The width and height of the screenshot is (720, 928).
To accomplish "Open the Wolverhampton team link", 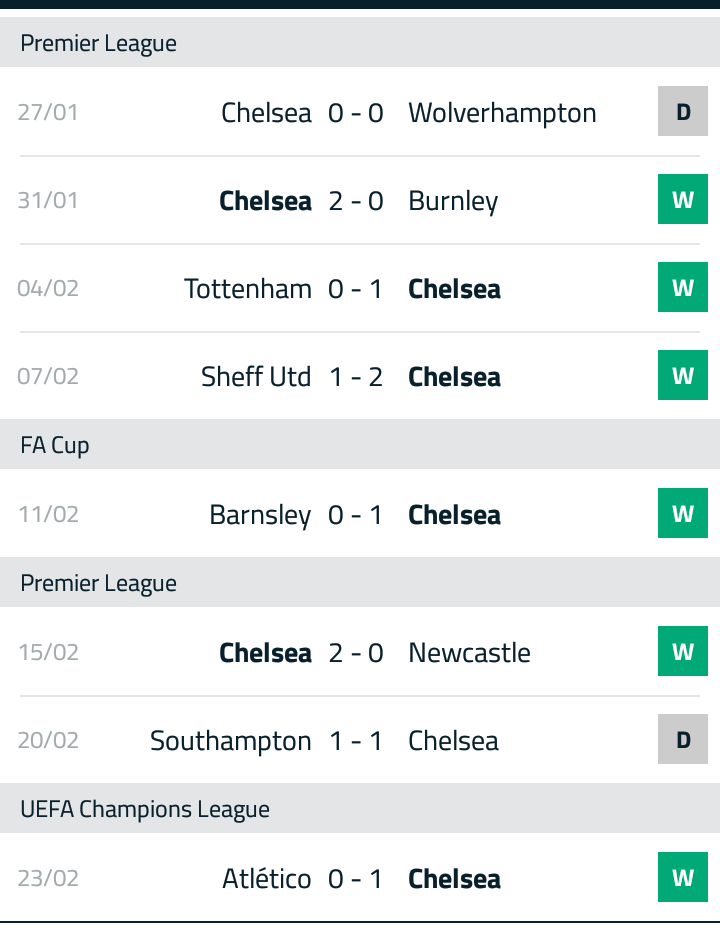I will click(x=502, y=113).
